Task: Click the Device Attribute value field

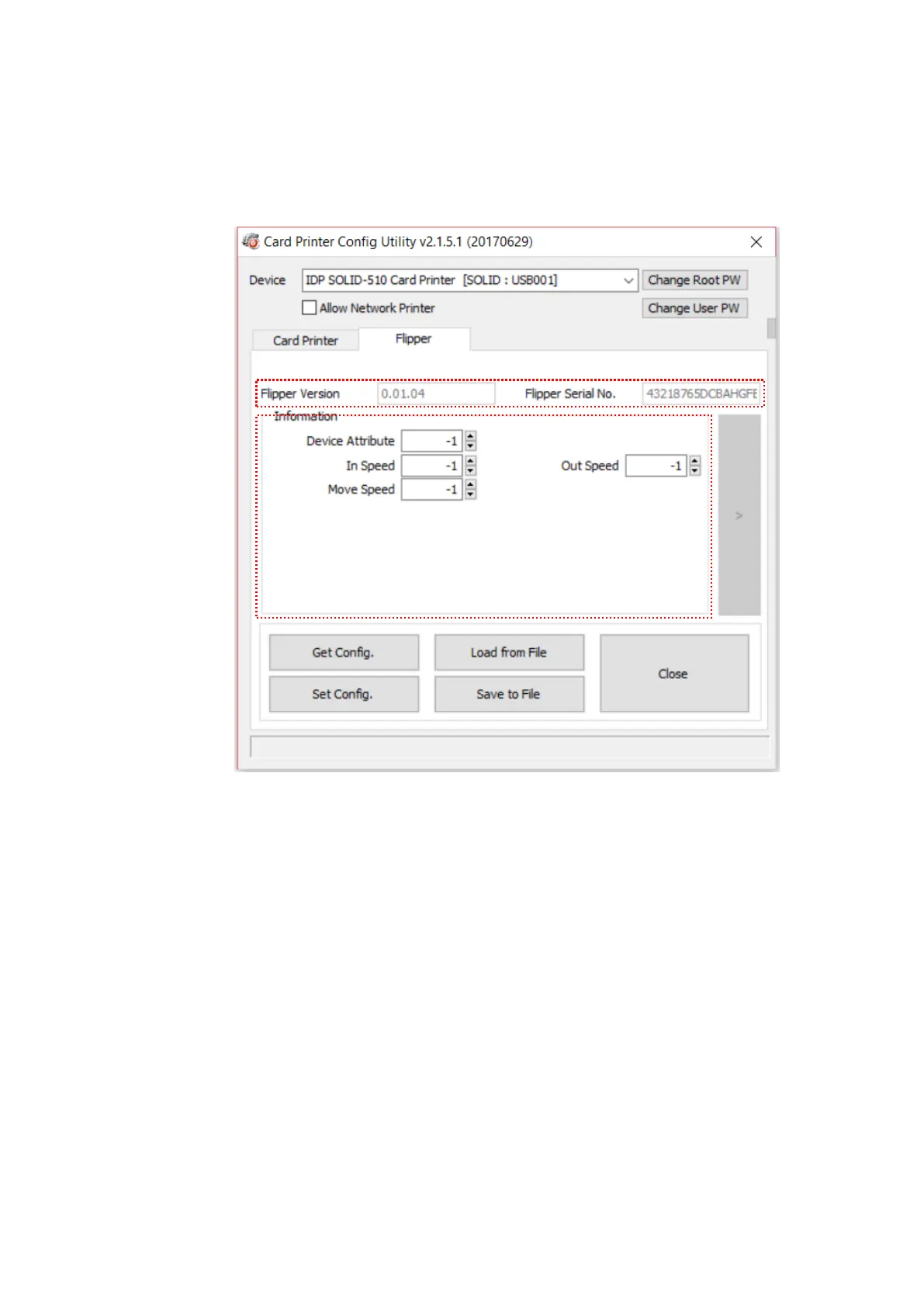Action: click(431, 441)
